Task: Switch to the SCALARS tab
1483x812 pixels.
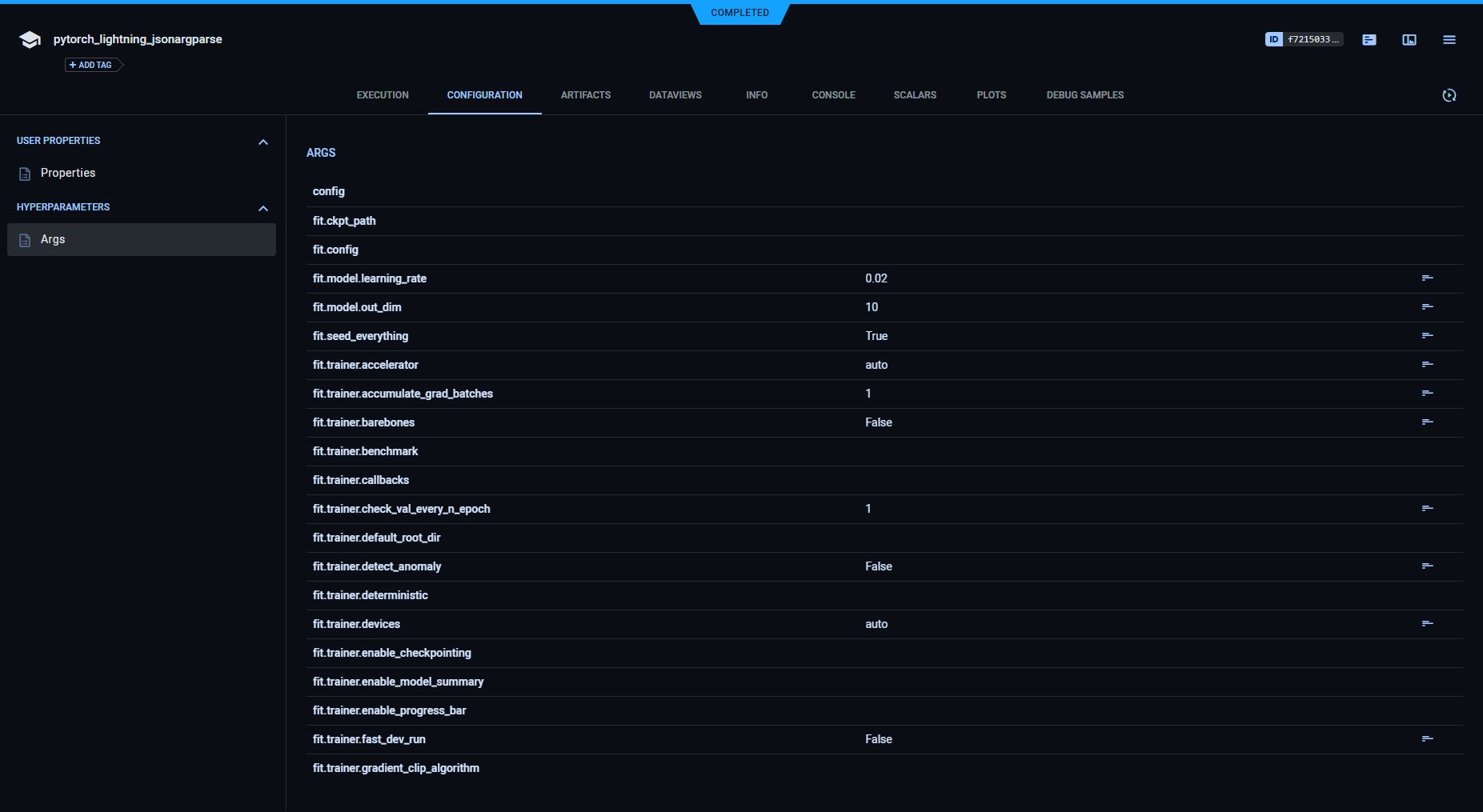Action: [915, 94]
